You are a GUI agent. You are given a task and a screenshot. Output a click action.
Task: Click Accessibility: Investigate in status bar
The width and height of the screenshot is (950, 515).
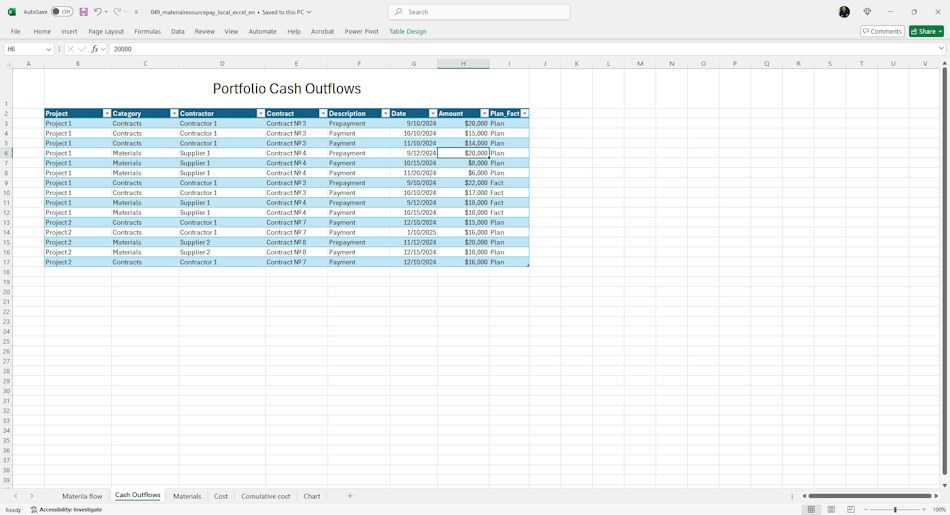coord(66,510)
